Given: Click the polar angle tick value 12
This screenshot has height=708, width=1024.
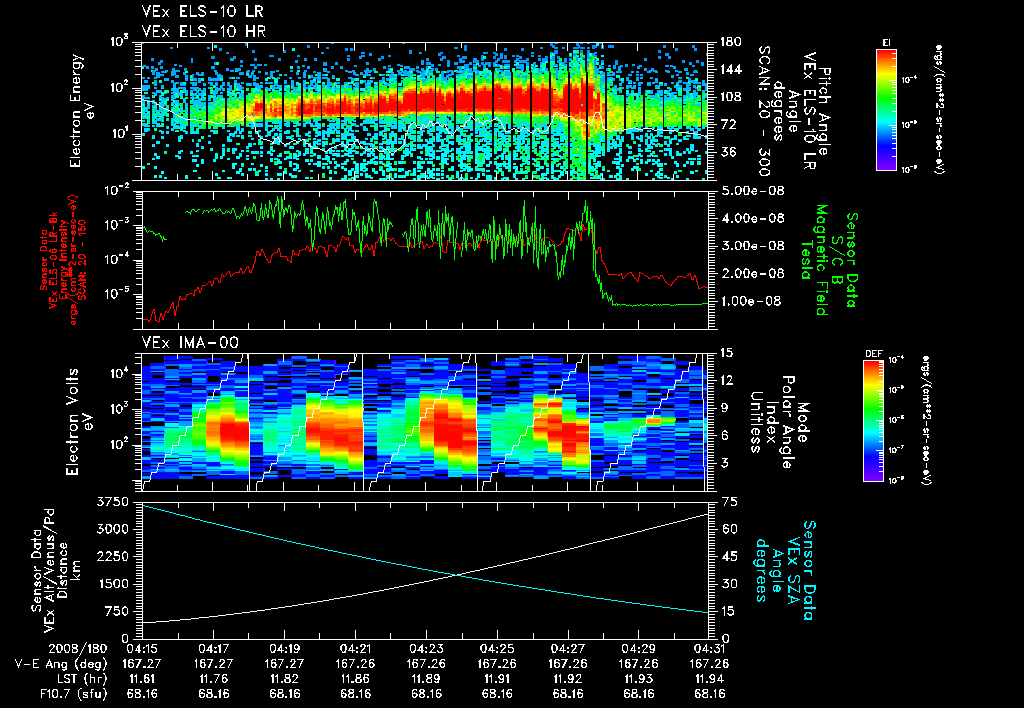Looking at the screenshot, I should 729,380.
